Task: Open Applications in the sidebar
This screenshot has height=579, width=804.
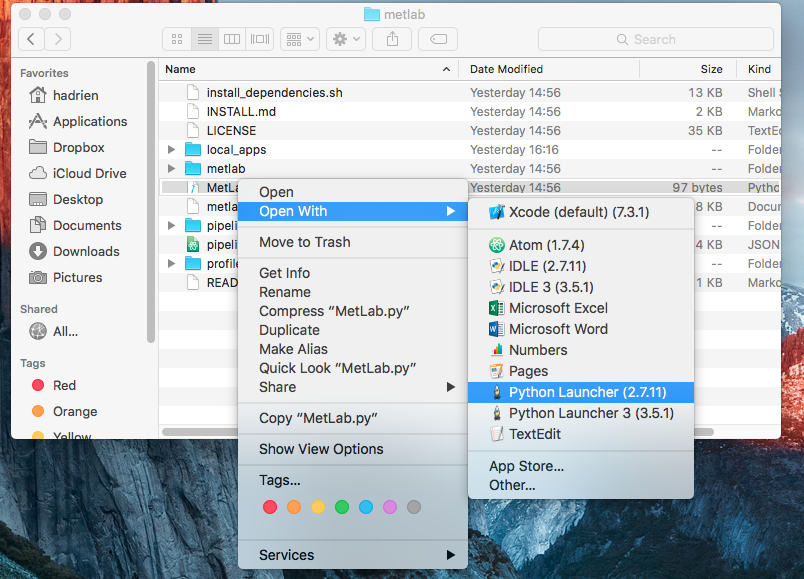Action: 78,122
